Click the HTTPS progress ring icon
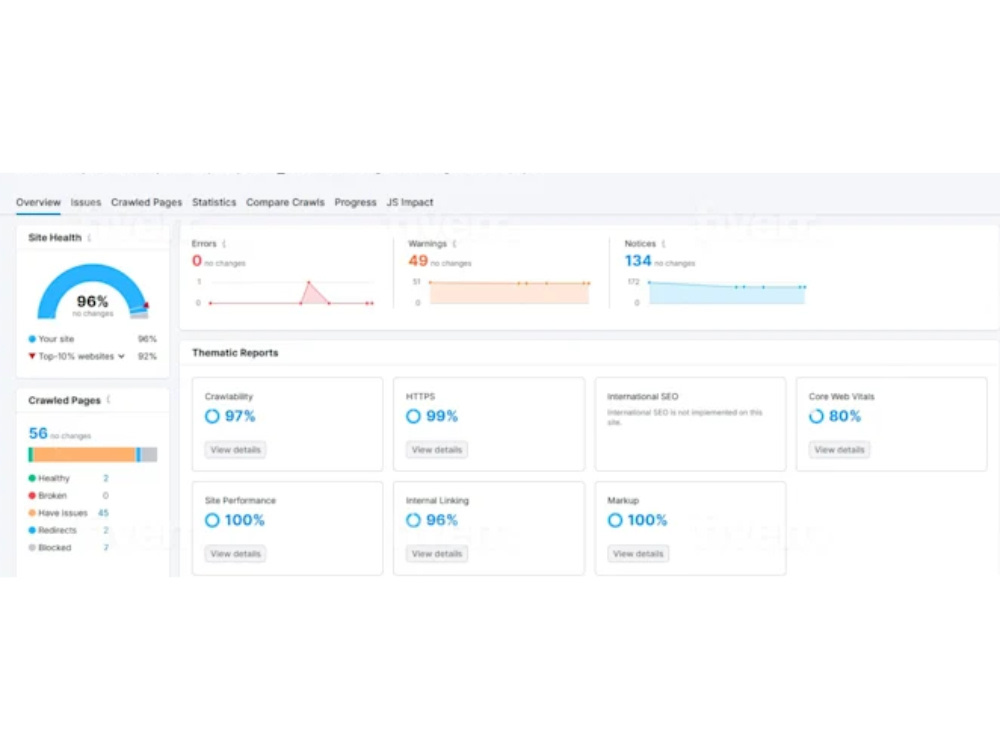Viewport: 1000px width, 750px height. pos(413,416)
